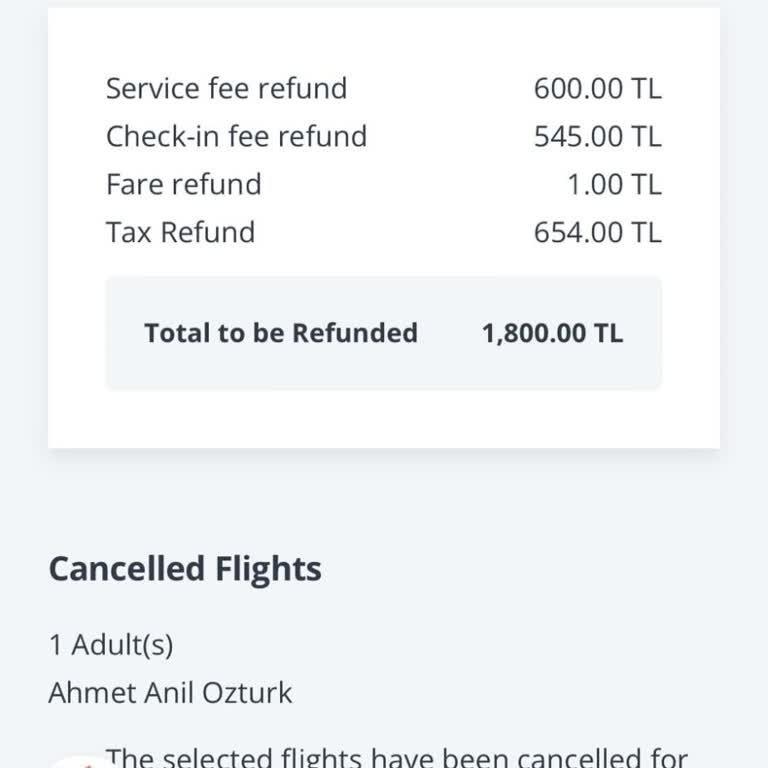Click the 1 Adult(s) passenger count
The image size is (768, 768).
point(111,645)
